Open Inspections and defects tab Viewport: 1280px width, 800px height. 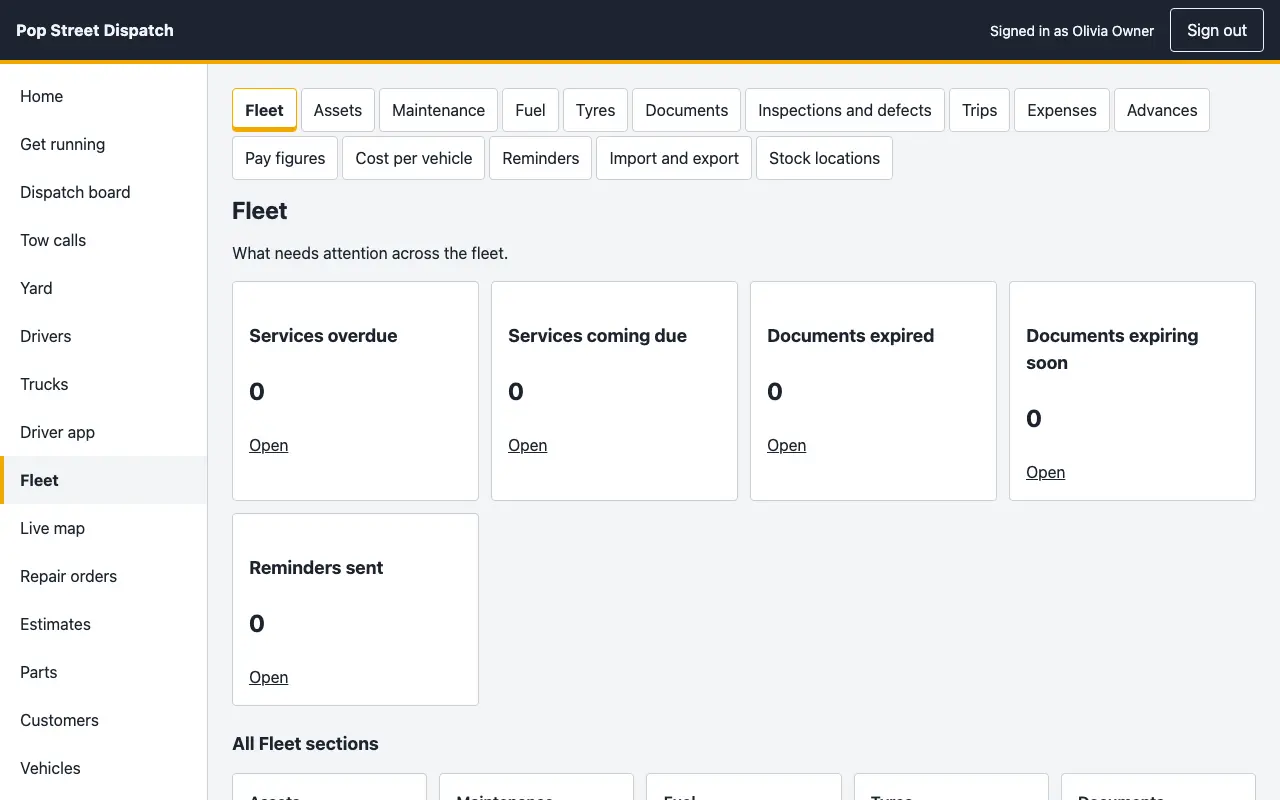[x=845, y=110]
